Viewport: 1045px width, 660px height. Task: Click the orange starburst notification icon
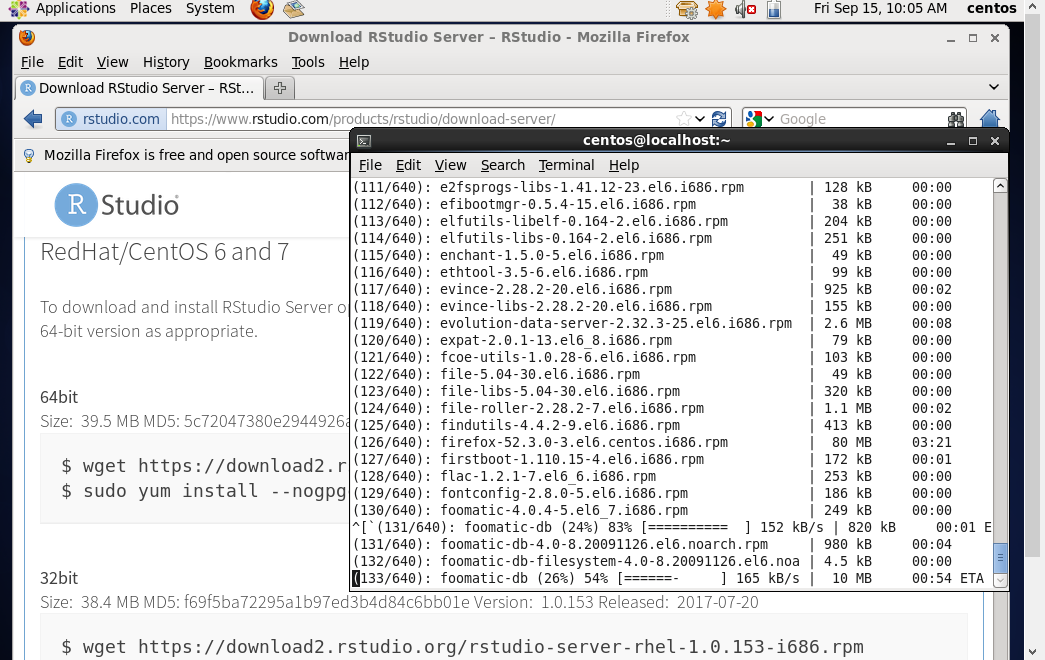(715, 9)
